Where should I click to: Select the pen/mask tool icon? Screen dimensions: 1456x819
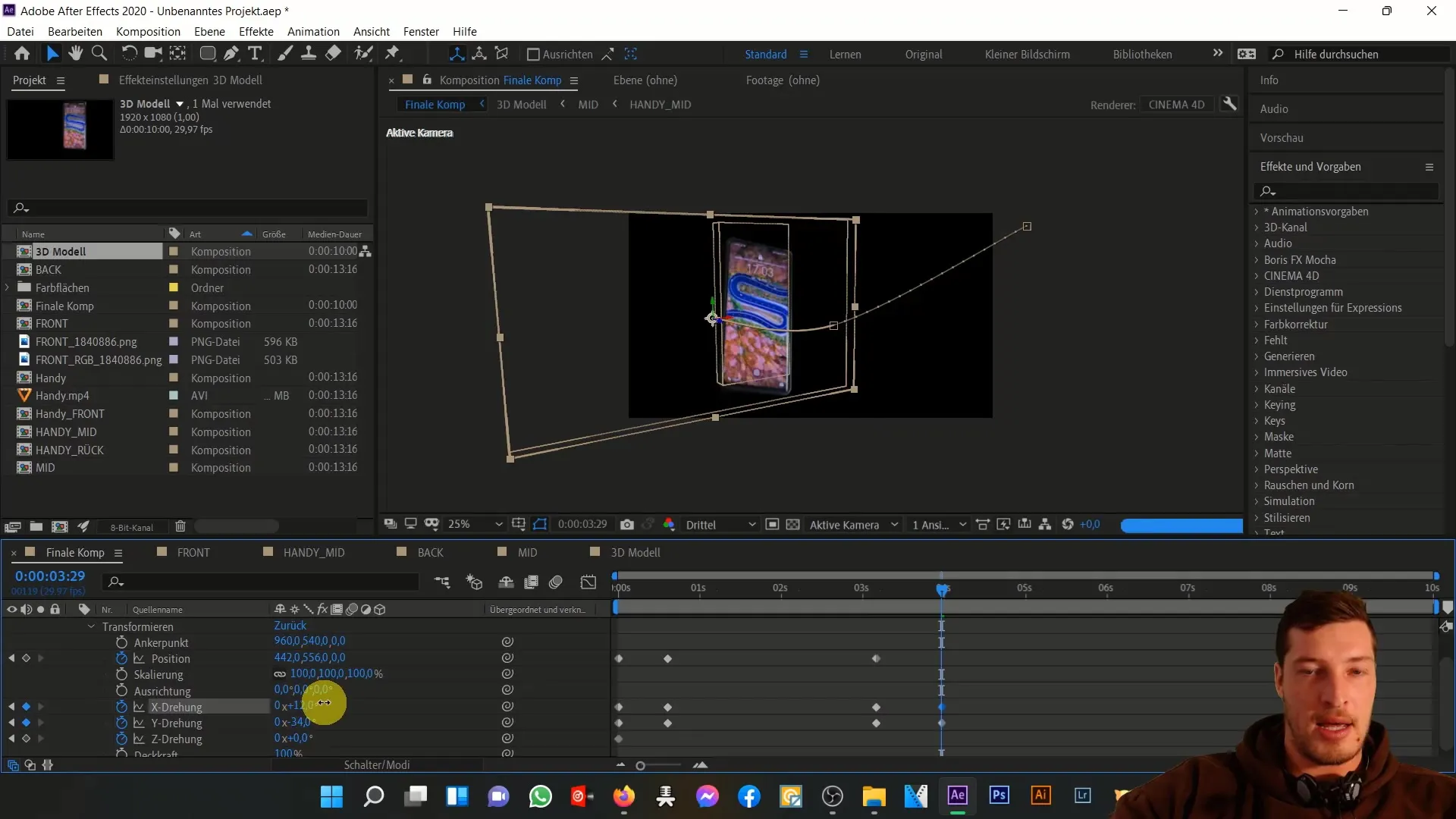(x=230, y=54)
